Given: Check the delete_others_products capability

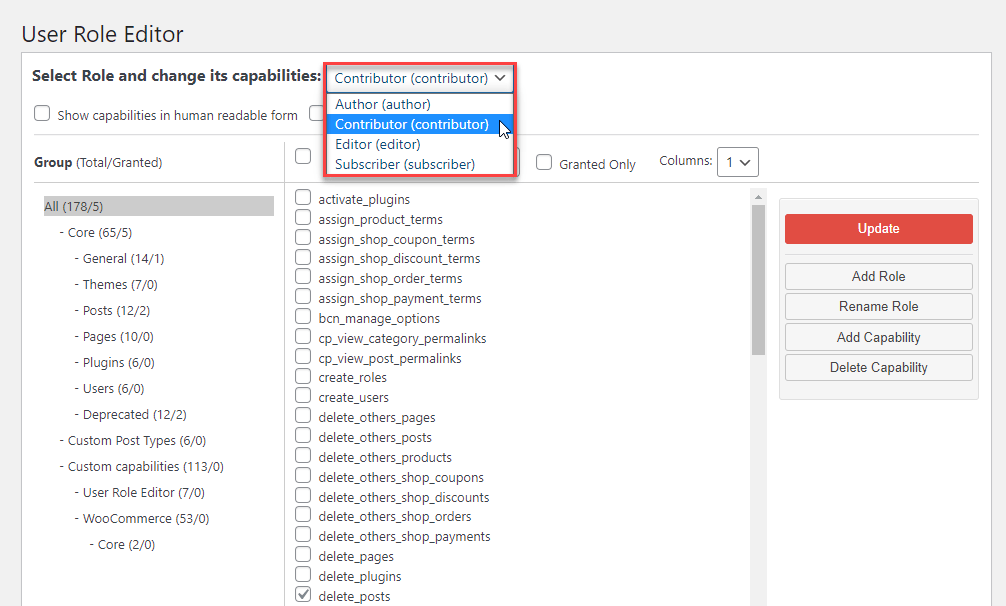Looking at the screenshot, I should point(303,455).
